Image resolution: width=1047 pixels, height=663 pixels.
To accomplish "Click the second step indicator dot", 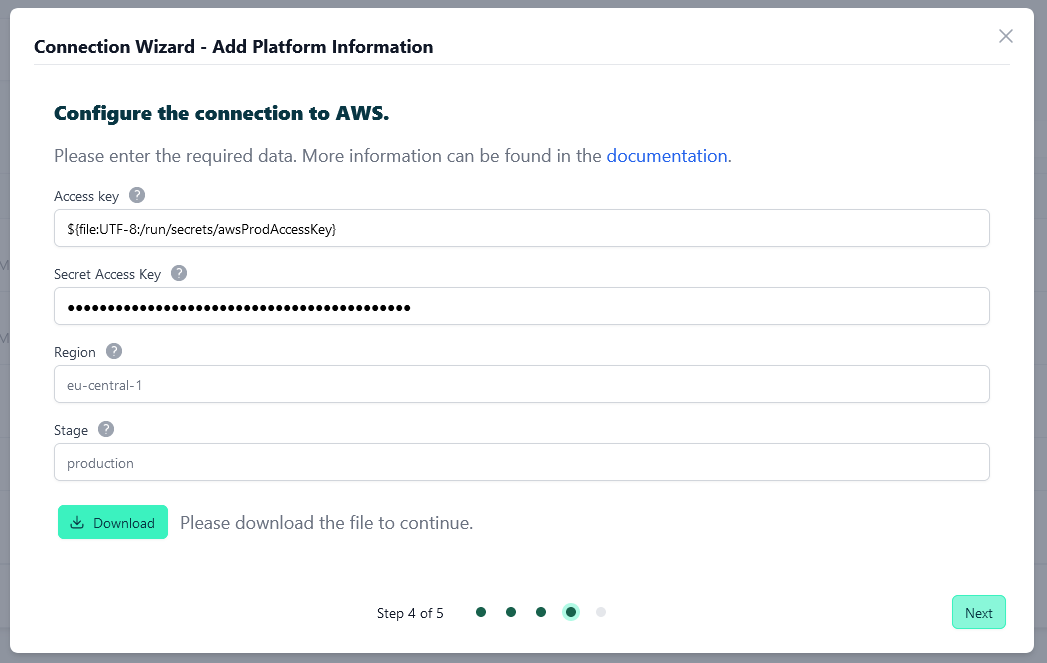I will (x=511, y=610).
